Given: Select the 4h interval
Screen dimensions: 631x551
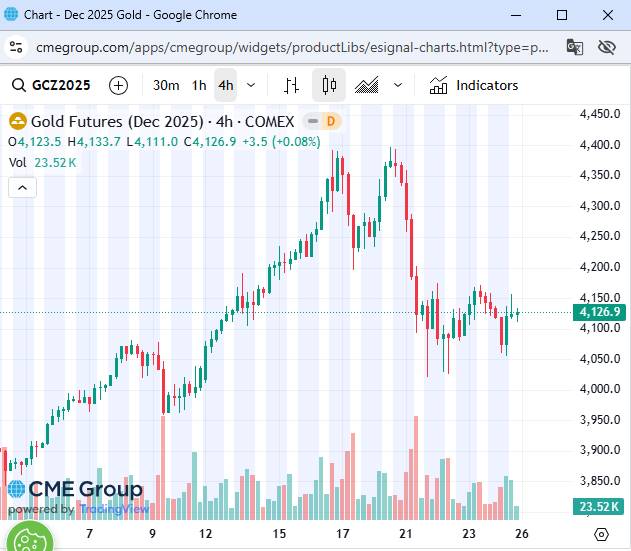Looking at the screenshot, I should pyautogui.click(x=226, y=85).
